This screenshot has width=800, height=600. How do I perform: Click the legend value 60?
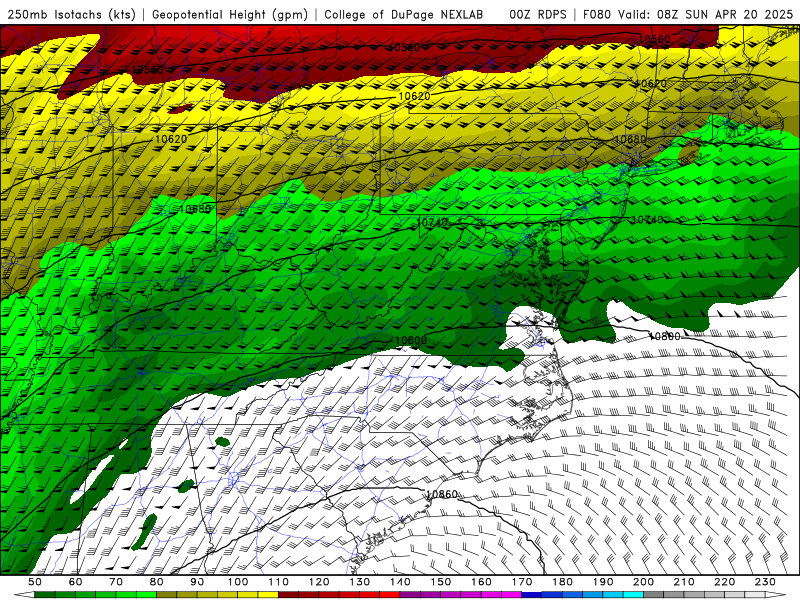[76, 582]
